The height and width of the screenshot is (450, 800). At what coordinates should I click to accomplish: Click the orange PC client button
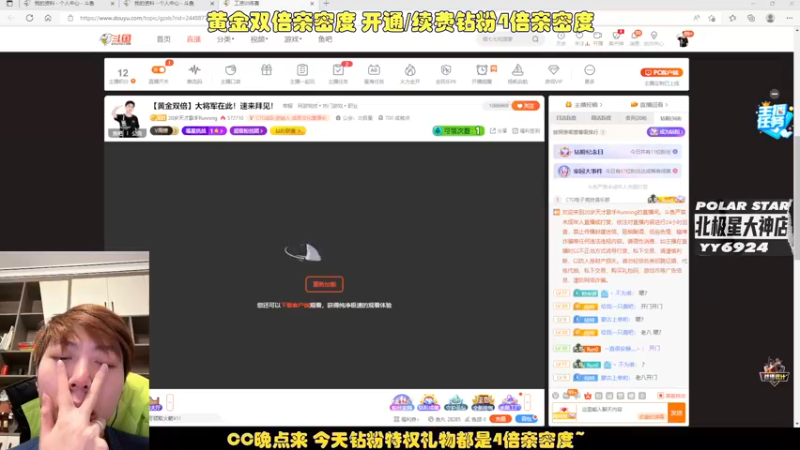tap(661, 72)
